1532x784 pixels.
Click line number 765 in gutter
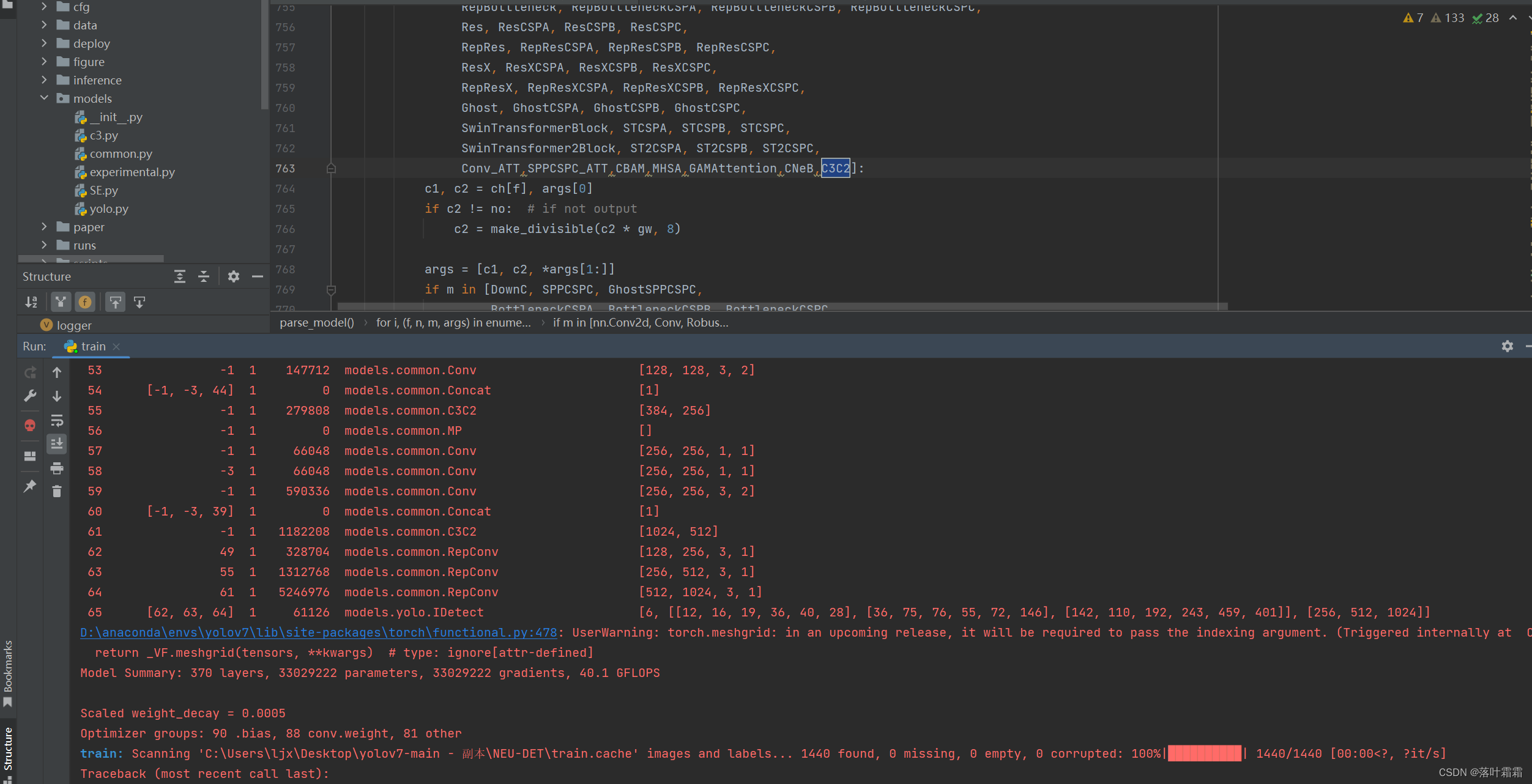click(285, 209)
